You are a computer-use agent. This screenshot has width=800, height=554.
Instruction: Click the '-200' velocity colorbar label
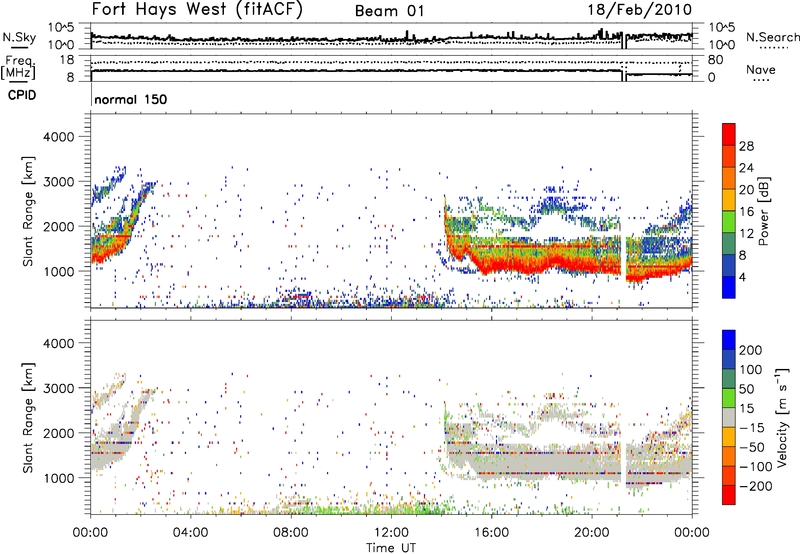(755, 486)
